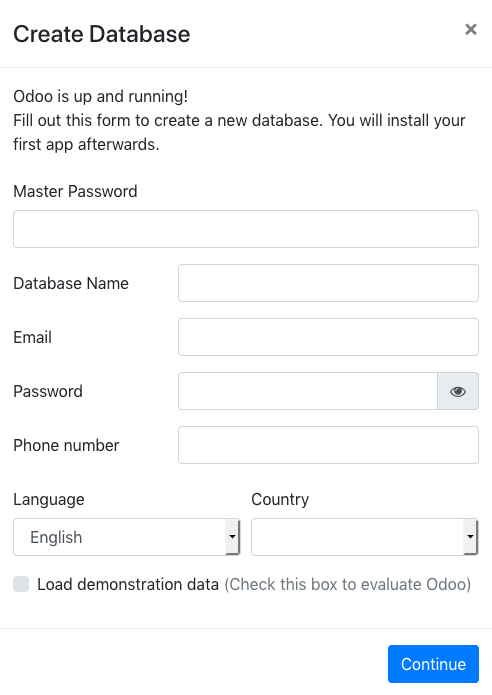Enable the Load demonstration data checkbox
492x695 pixels.
21,584
